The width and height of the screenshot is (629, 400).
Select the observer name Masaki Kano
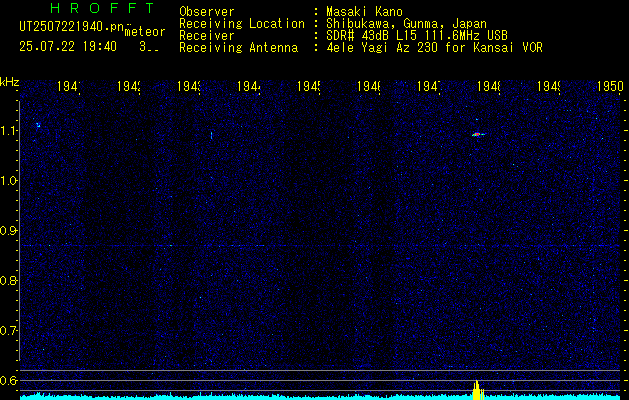(364, 12)
